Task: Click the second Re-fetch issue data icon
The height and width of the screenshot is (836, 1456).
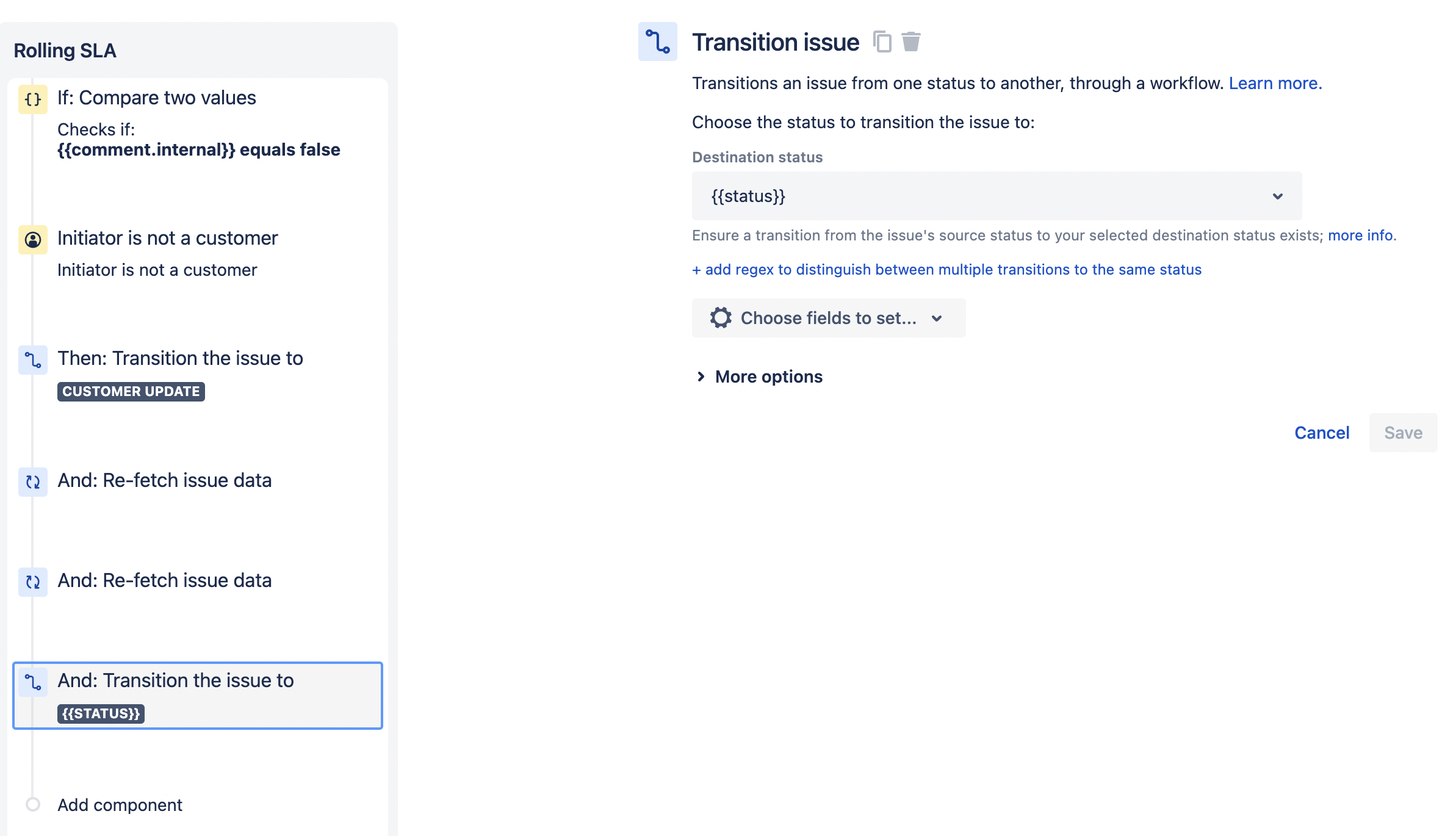Action: click(x=33, y=582)
